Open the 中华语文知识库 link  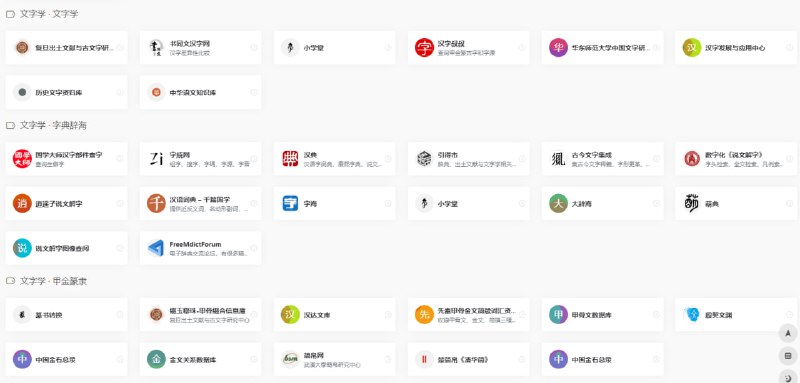(x=193, y=93)
